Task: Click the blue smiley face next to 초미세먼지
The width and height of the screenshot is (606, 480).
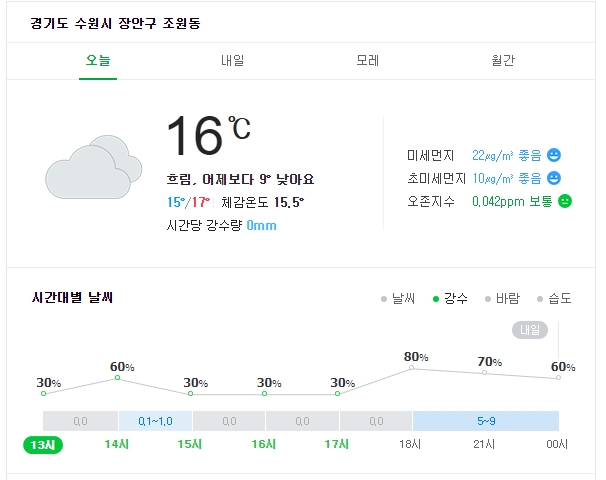Action: click(x=554, y=178)
